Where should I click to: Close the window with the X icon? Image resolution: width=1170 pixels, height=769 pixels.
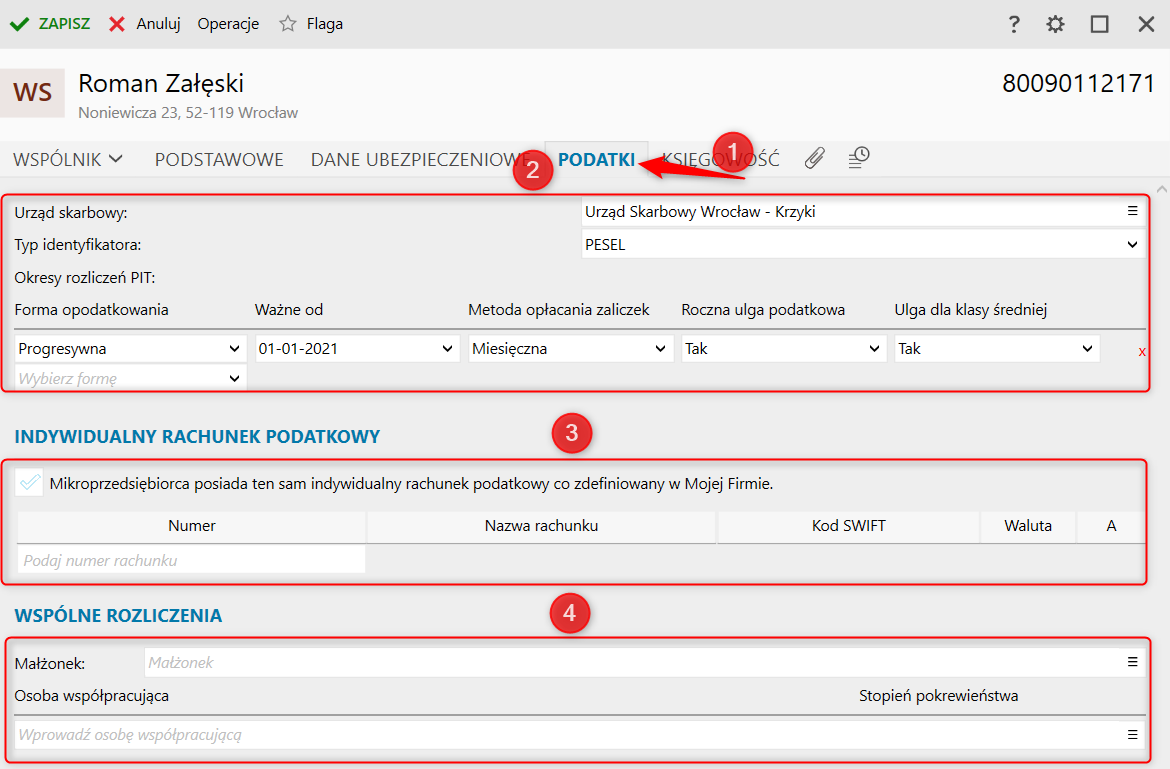click(1146, 24)
